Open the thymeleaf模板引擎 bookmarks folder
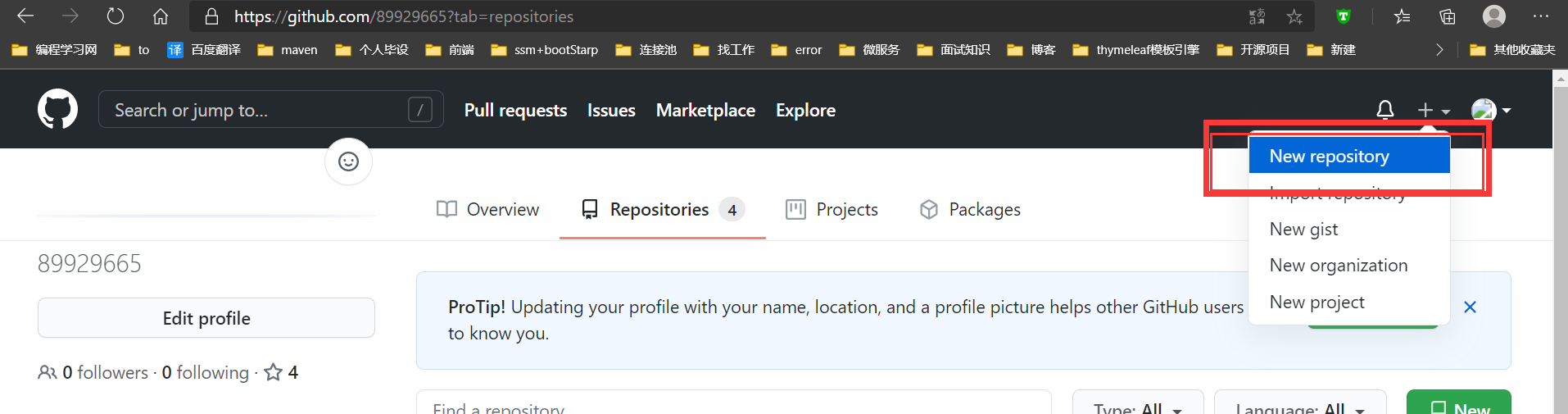The image size is (1568, 414). click(1136, 50)
